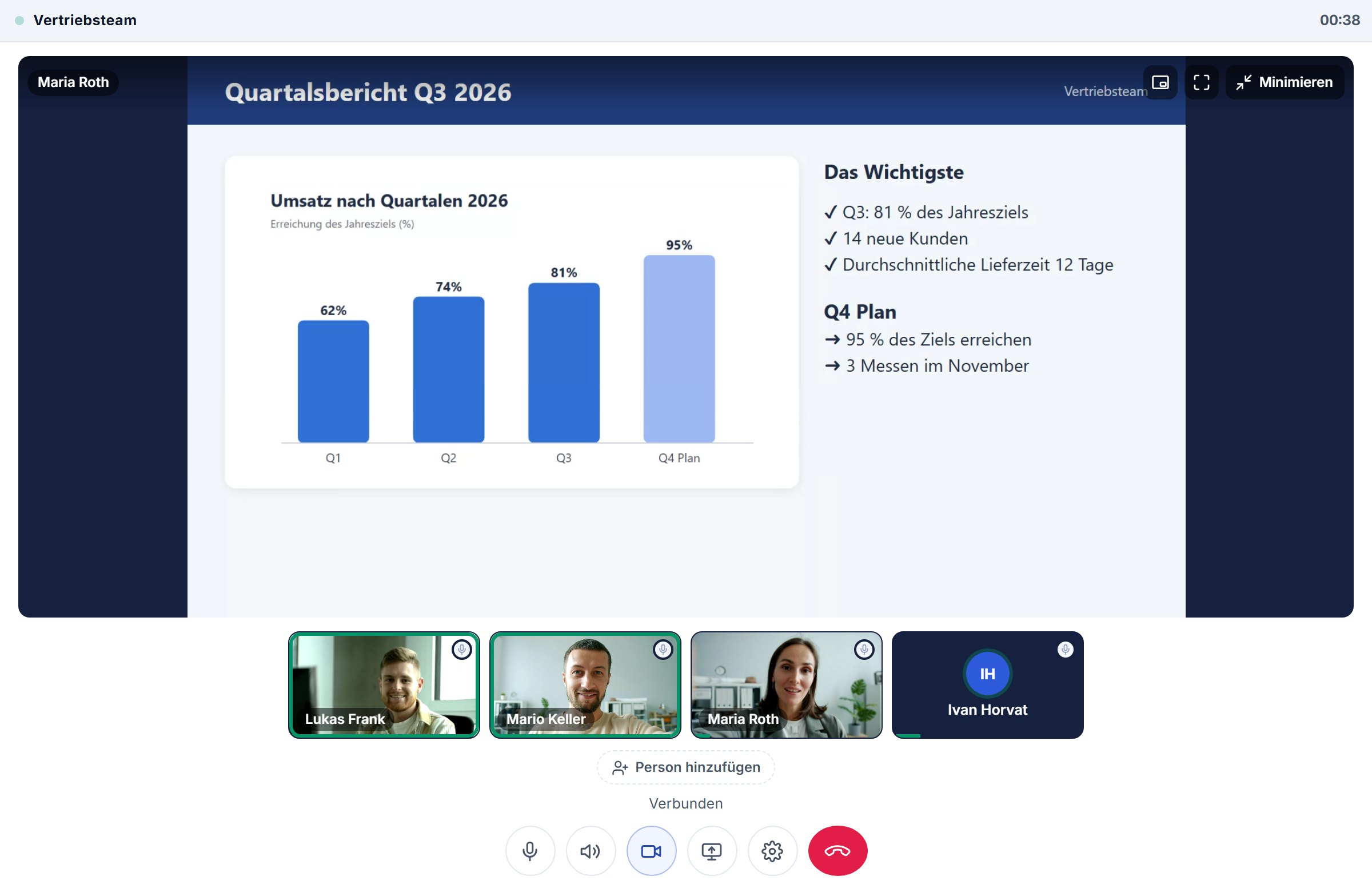Click microphone indicator on Mario Keller tile
The height and width of the screenshot is (892, 1372).
point(663,649)
